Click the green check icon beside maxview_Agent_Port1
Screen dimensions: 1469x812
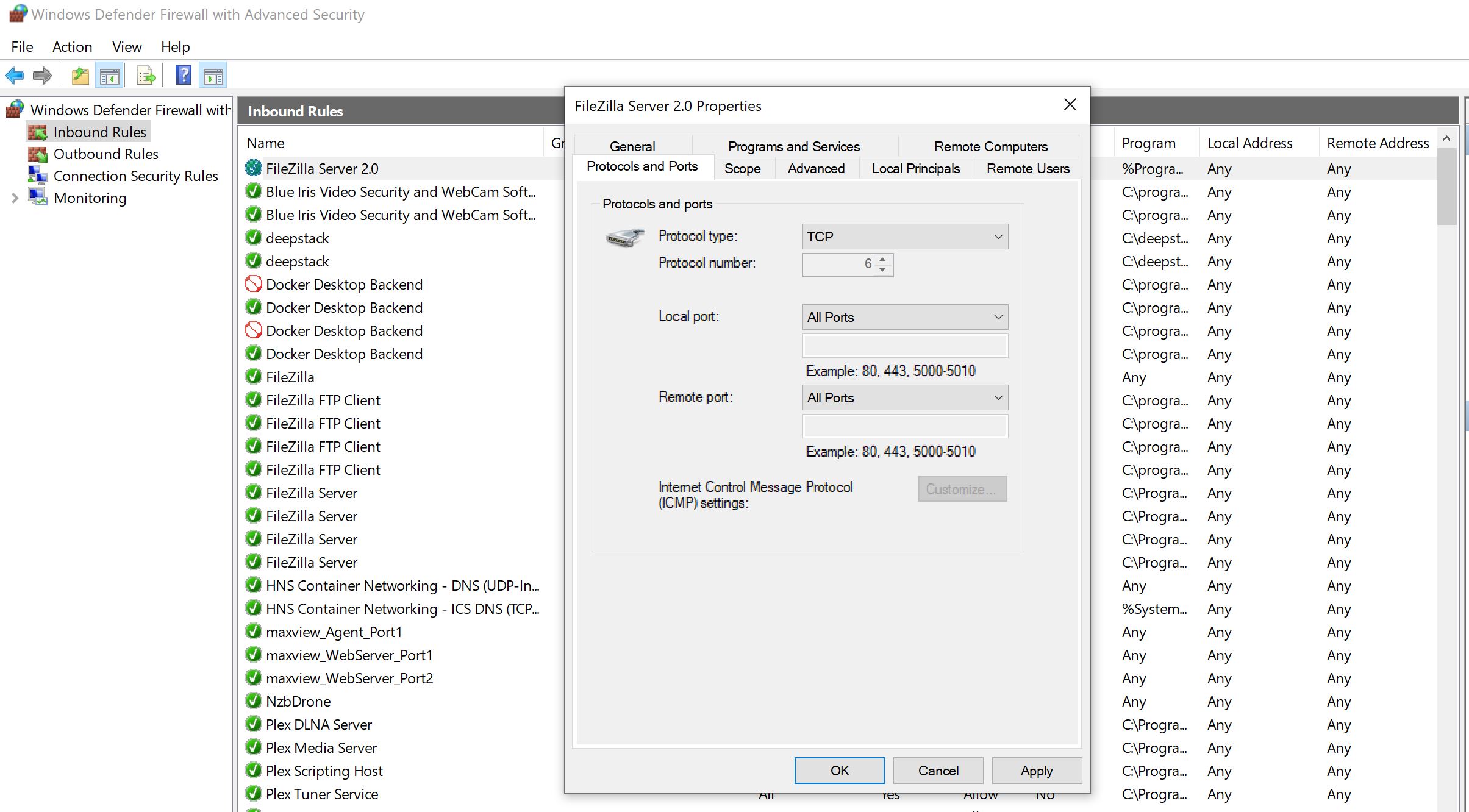click(x=254, y=632)
